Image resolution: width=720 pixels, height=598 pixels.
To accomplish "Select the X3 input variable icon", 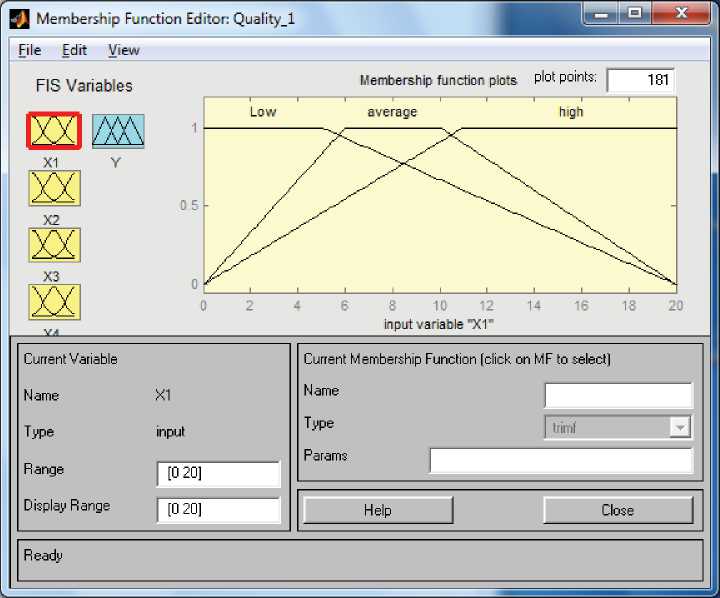I will coord(54,245).
